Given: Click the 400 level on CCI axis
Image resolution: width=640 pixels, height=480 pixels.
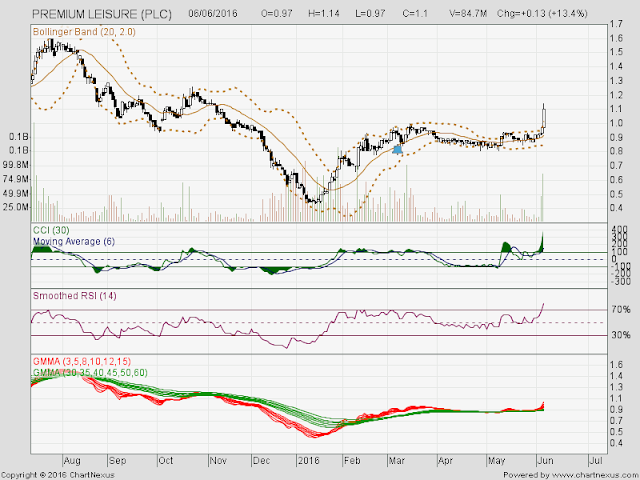Looking at the screenshot, I should point(618,229).
